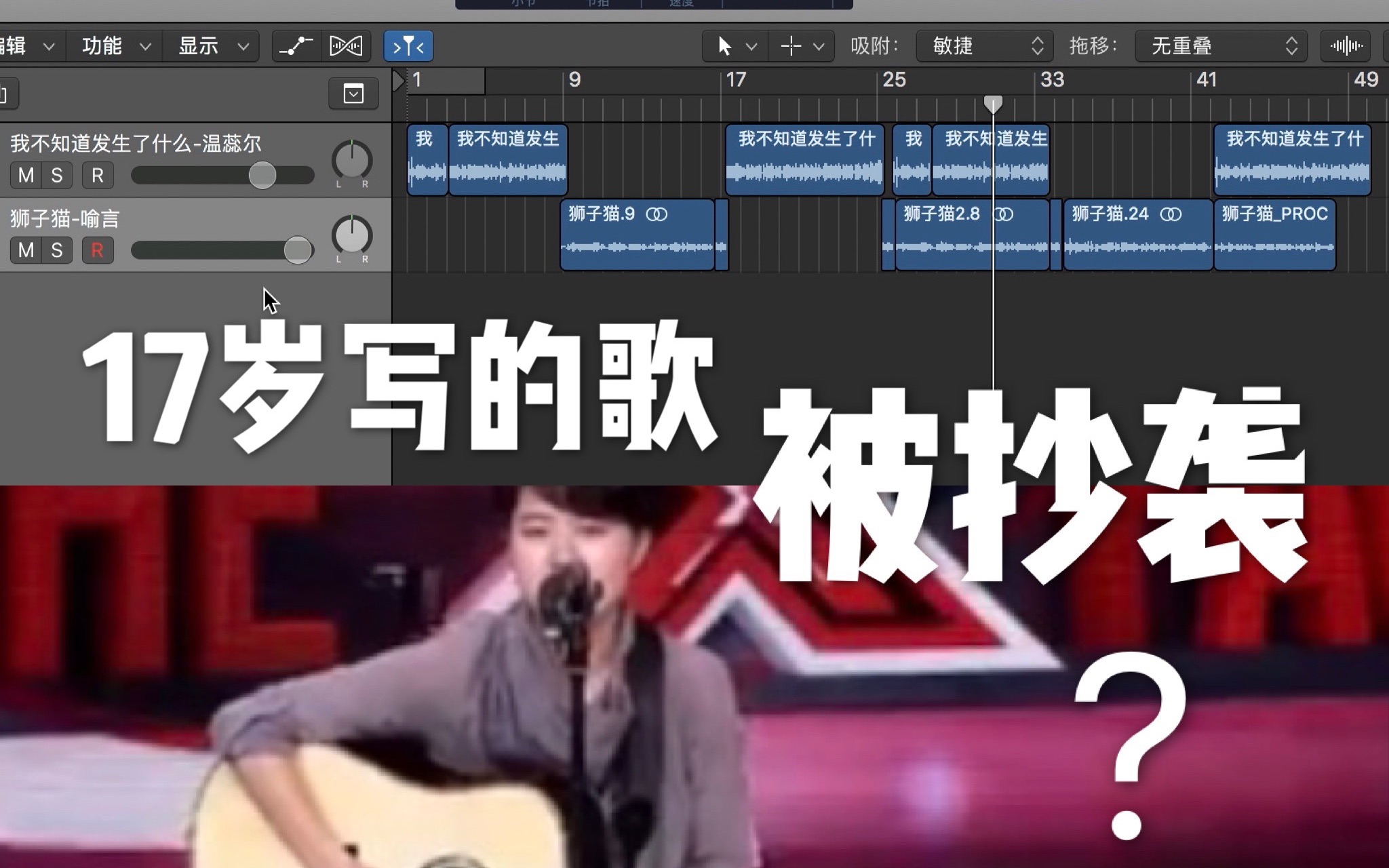Select the 狮子猫.24 audio region
Screen dimensions: 1389x868
pos(1138,235)
